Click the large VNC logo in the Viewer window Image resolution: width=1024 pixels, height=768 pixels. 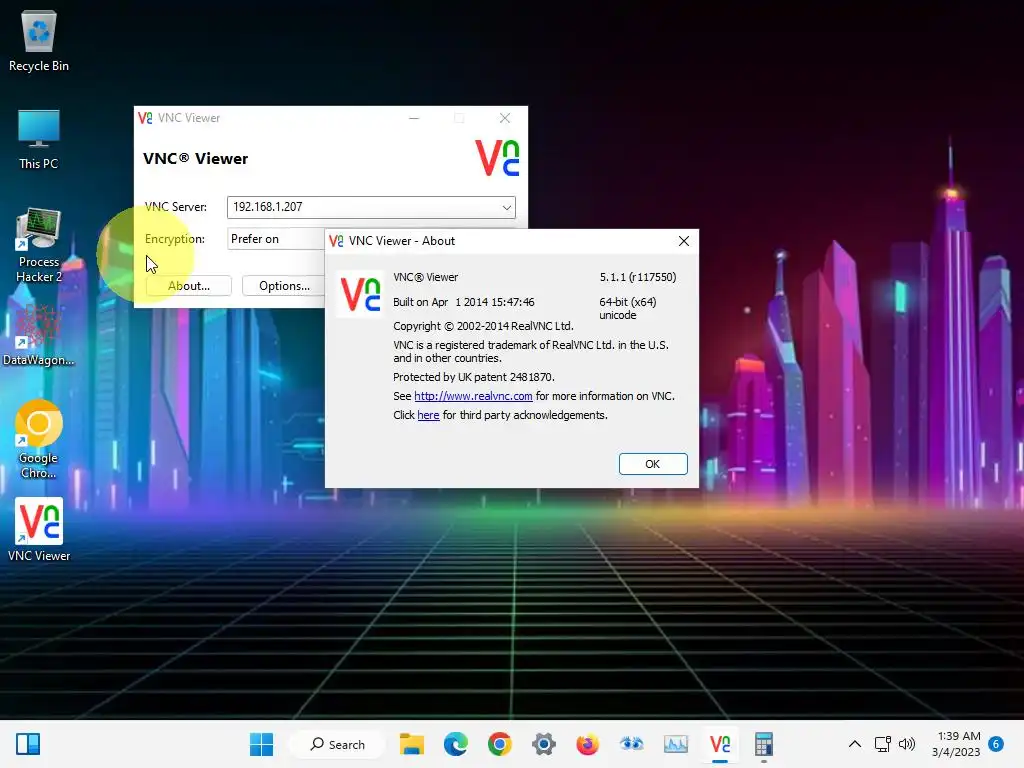click(x=497, y=158)
